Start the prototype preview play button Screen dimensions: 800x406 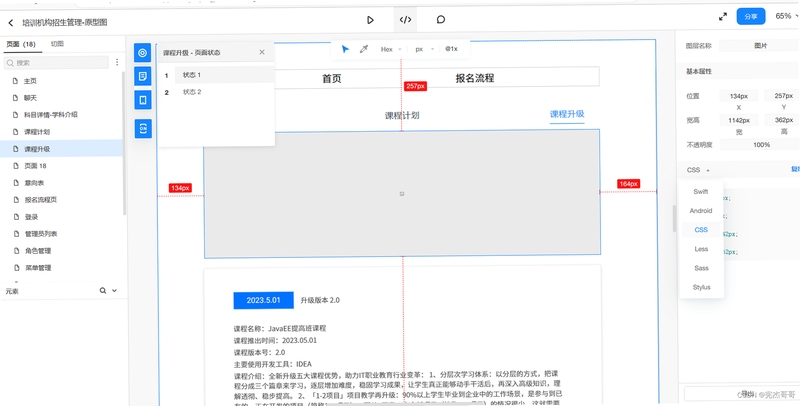pyautogui.click(x=370, y=20)
